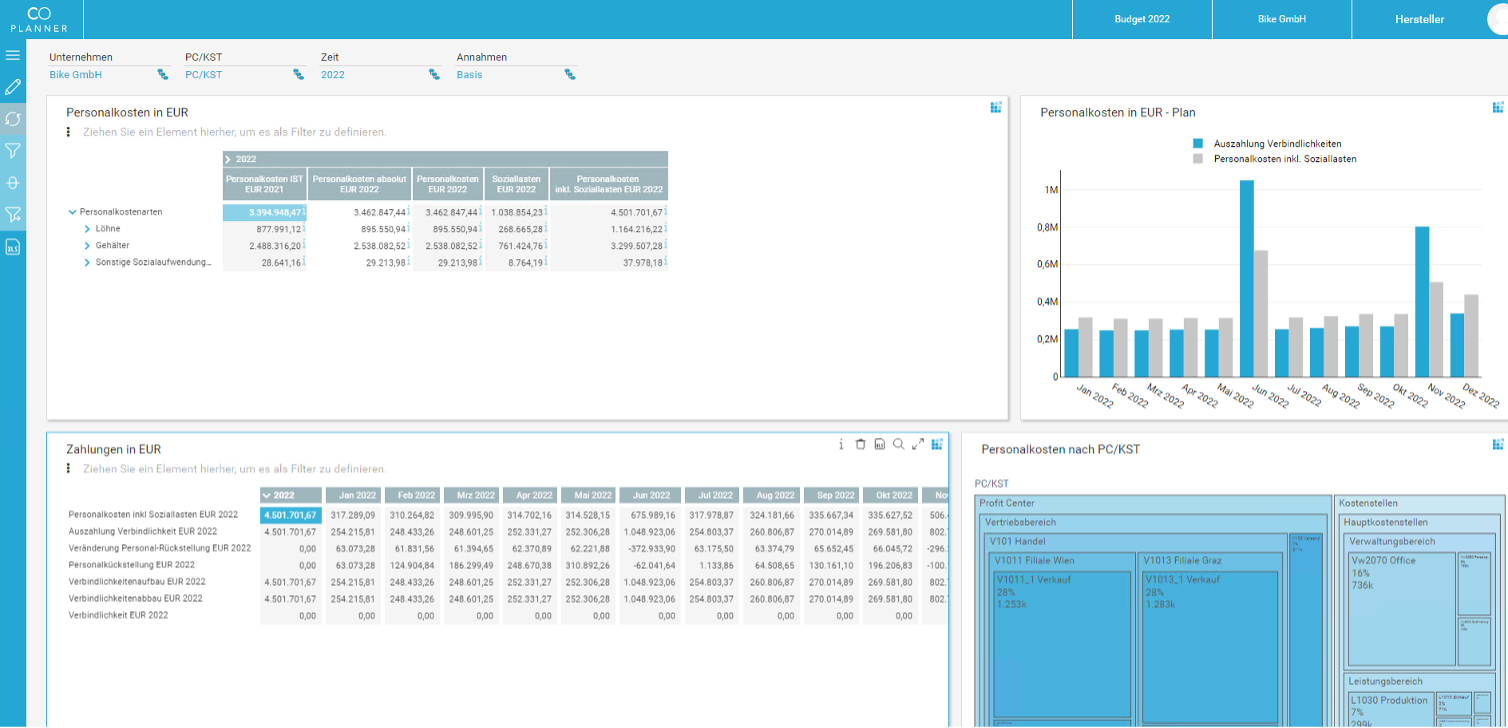Select the highlighted cell 3.394.948,47 in the table
Image resolution: width=1508 pixels, height=728 pixels.
tap(265, 211)
